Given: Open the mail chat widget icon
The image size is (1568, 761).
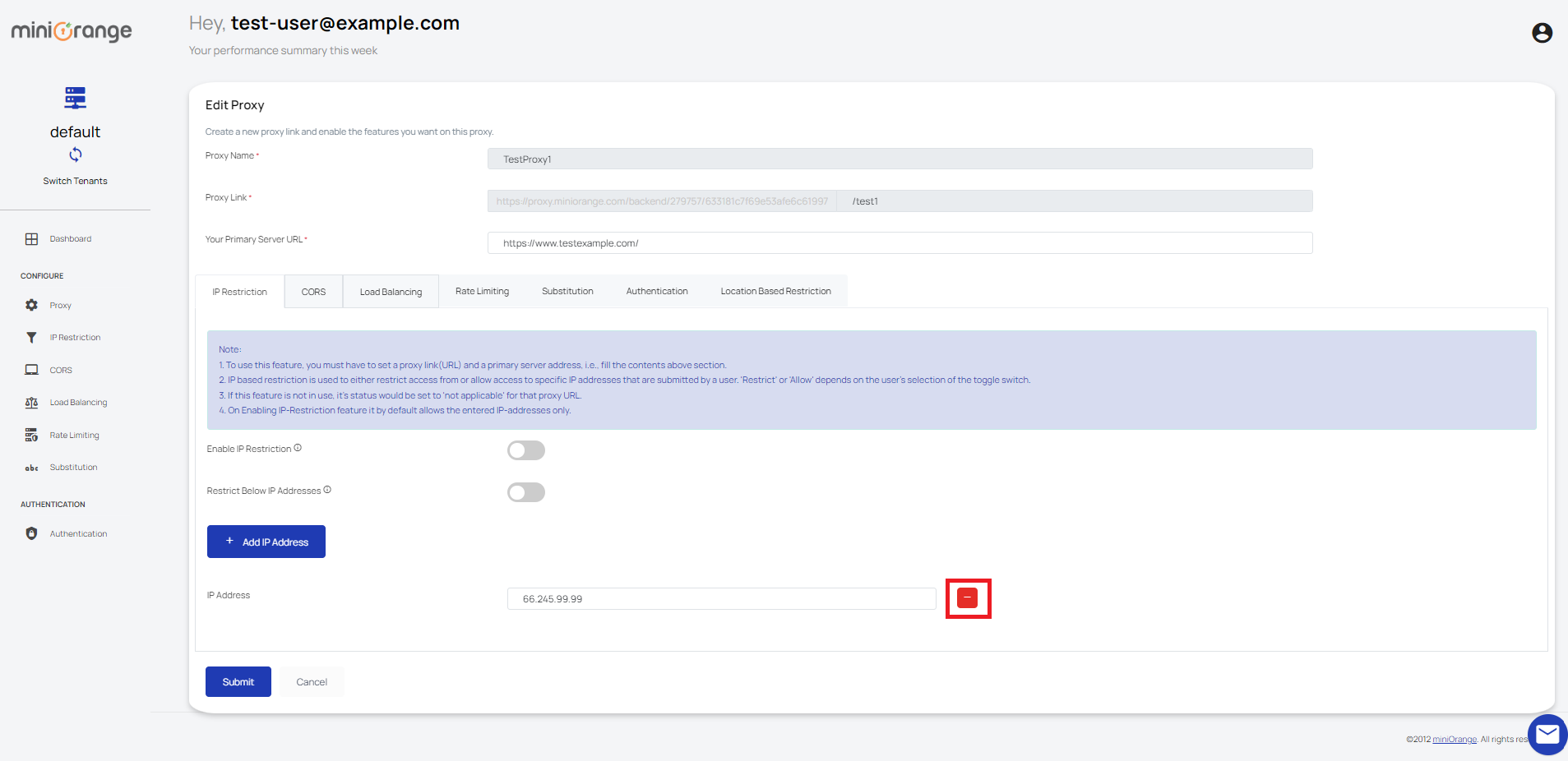Looking at the screenshot, I should [1547, 734].
